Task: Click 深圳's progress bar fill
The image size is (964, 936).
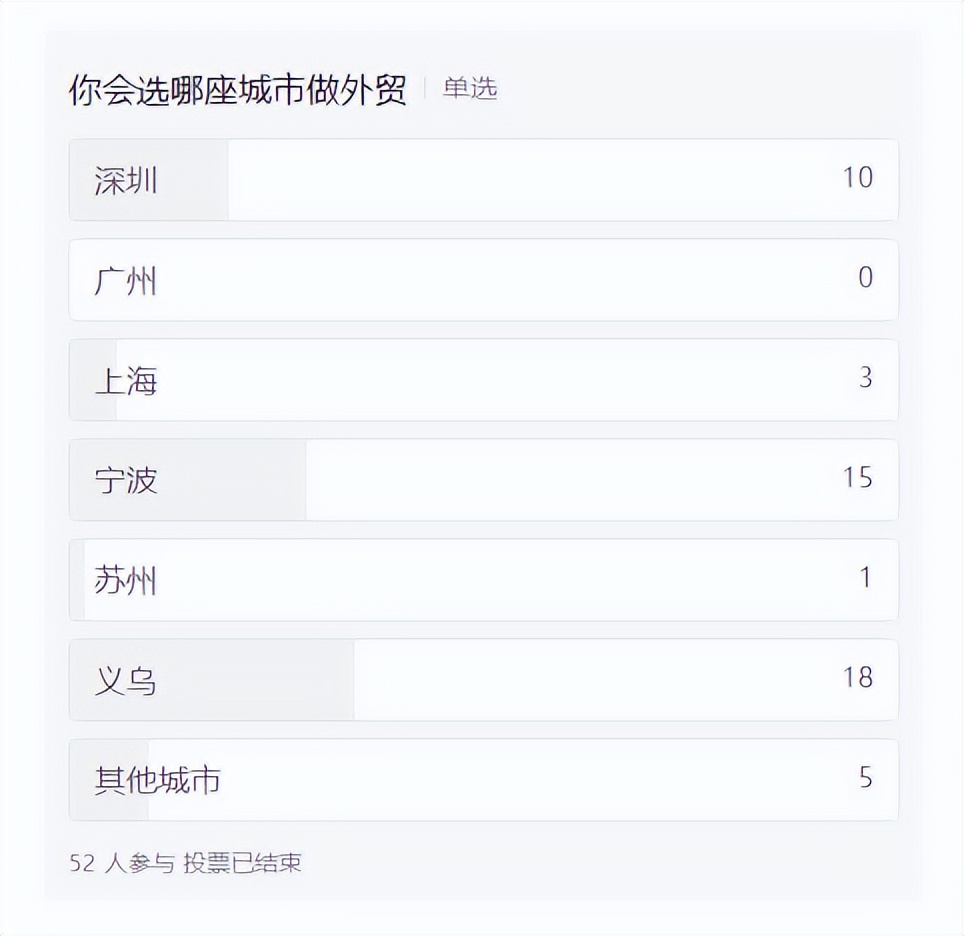Action: click(x=150, y=181)
